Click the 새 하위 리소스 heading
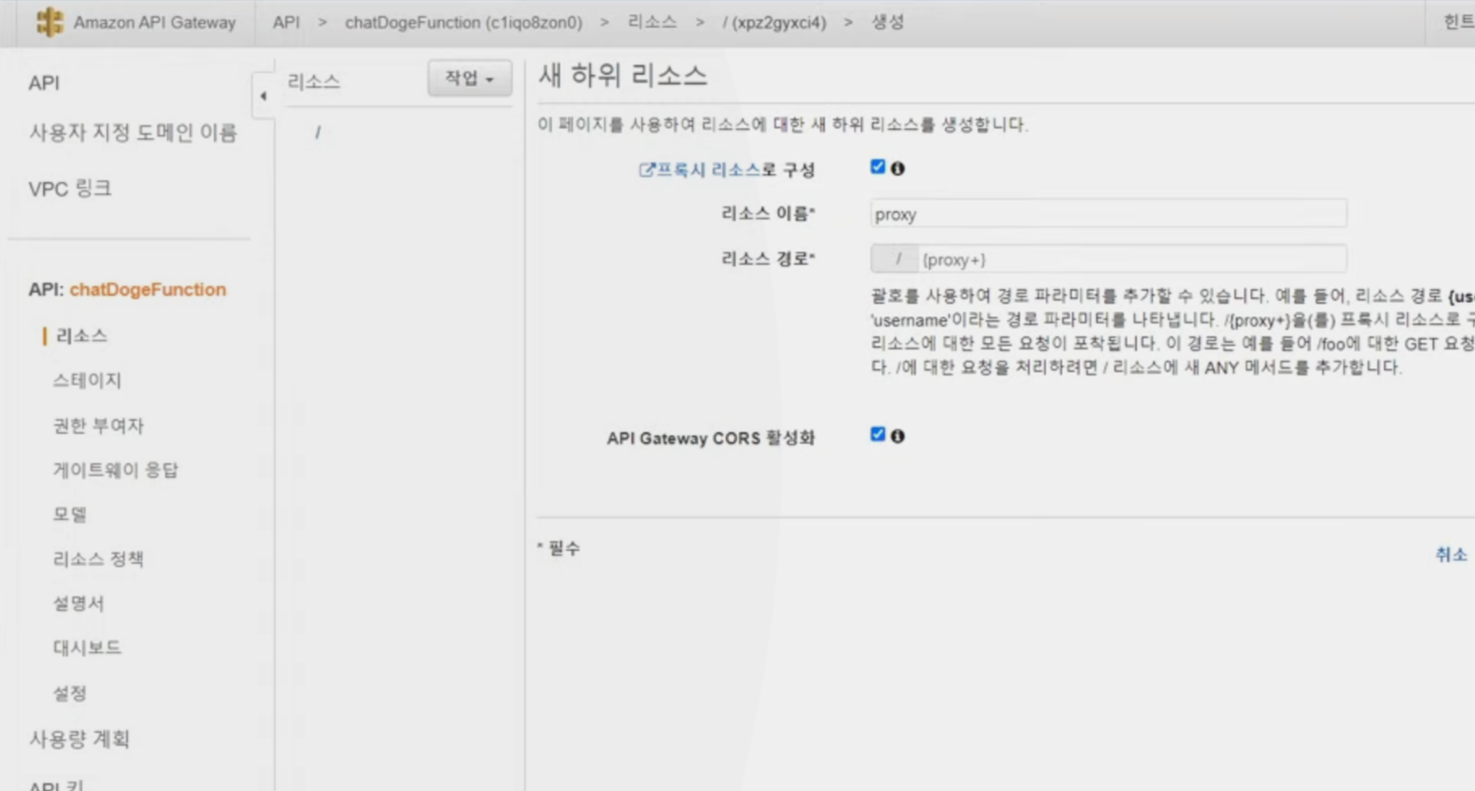The height and width of the screenshot is (791, 1475). pyautogui.click(x=622, y=75)
